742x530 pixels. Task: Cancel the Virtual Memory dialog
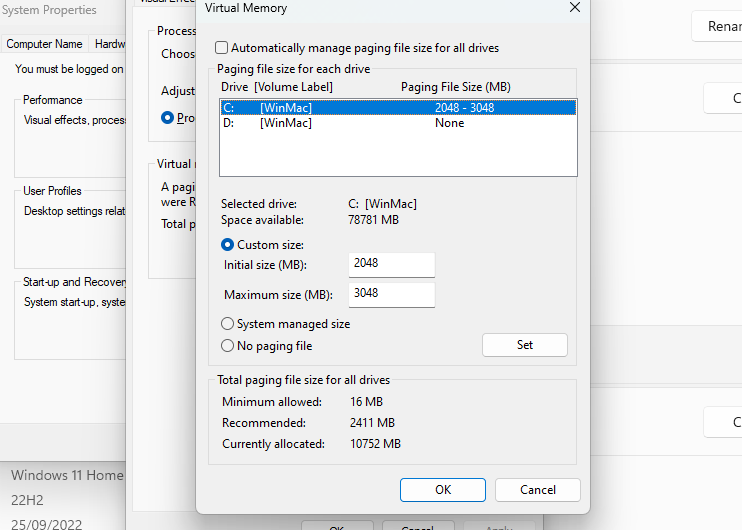click(x=538, y=490)
